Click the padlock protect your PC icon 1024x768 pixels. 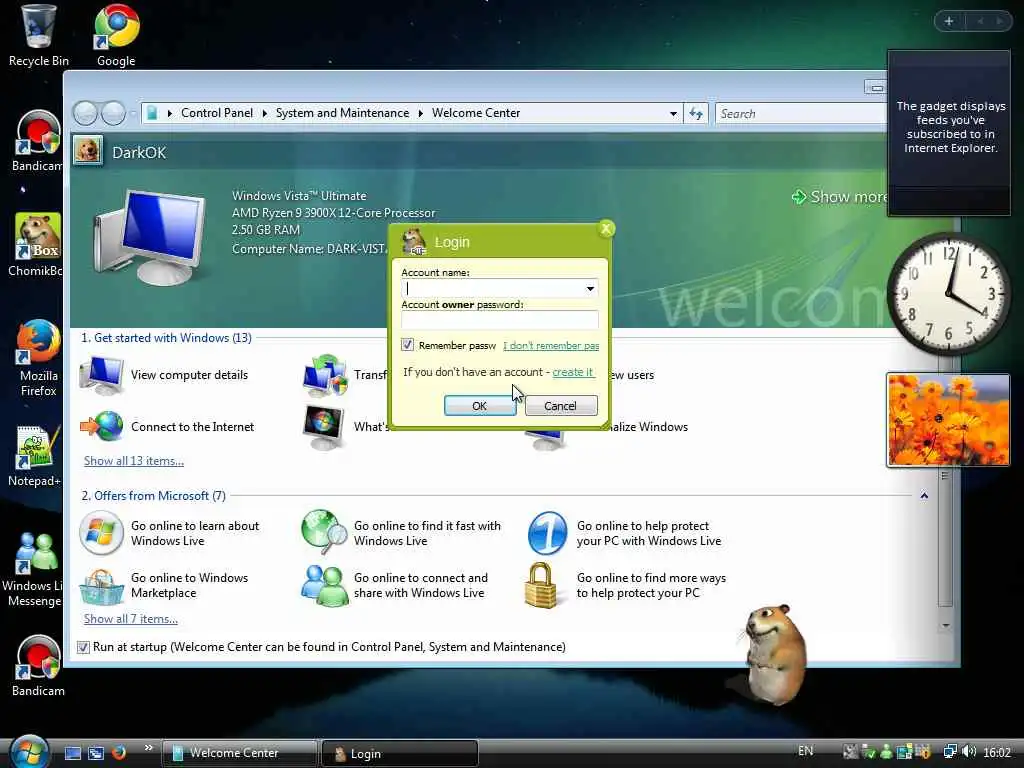541,586
